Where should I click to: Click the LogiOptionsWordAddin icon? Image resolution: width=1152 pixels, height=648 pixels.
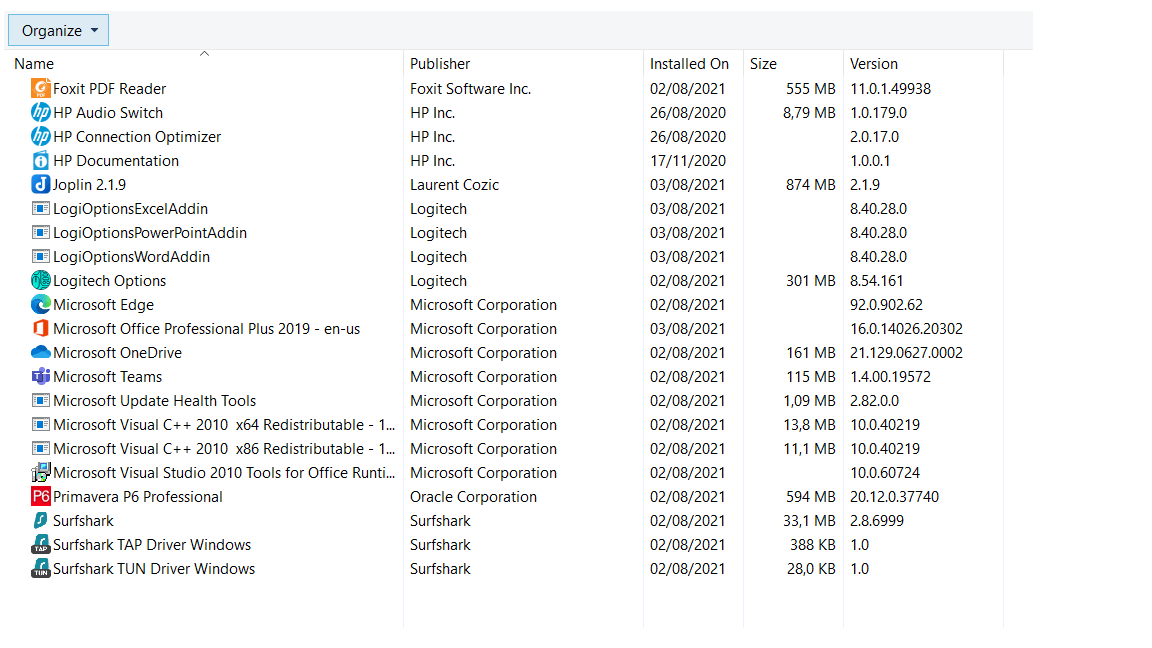point(40,256)
